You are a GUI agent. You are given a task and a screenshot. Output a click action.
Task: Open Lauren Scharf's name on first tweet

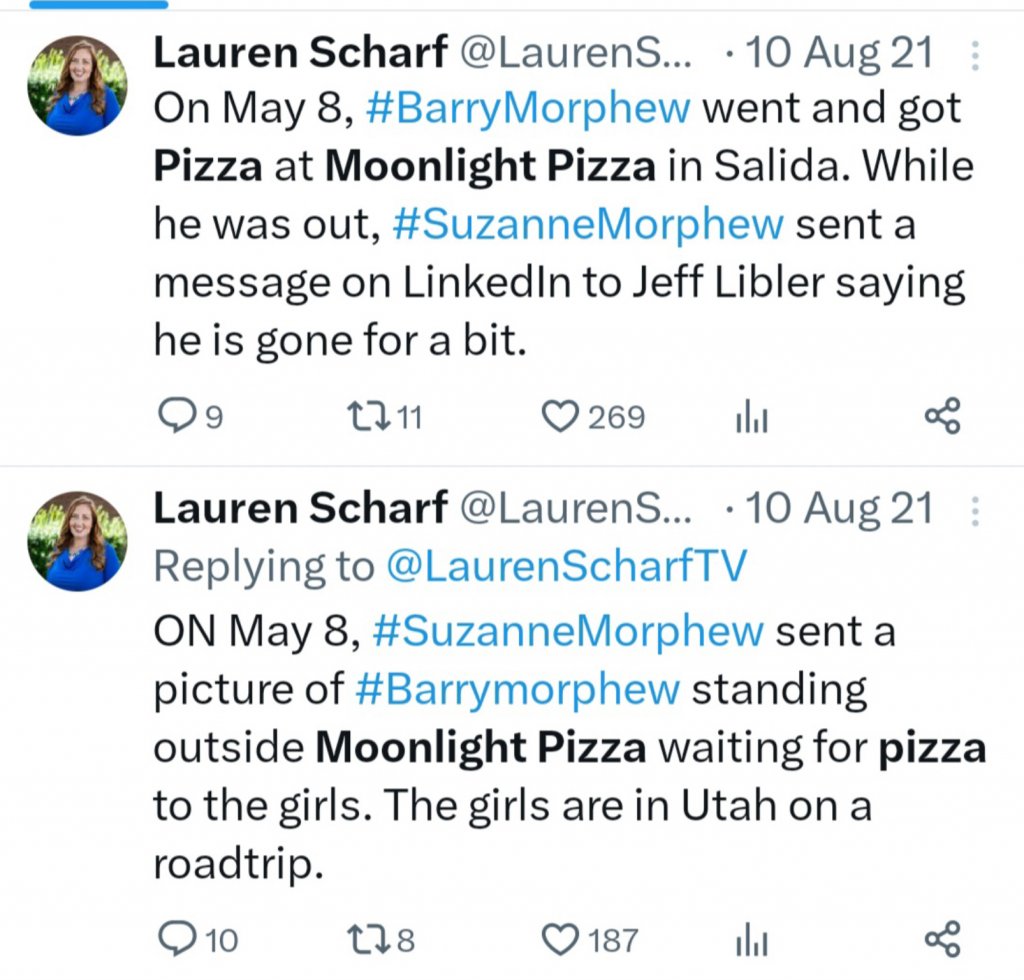click(299, 54)
